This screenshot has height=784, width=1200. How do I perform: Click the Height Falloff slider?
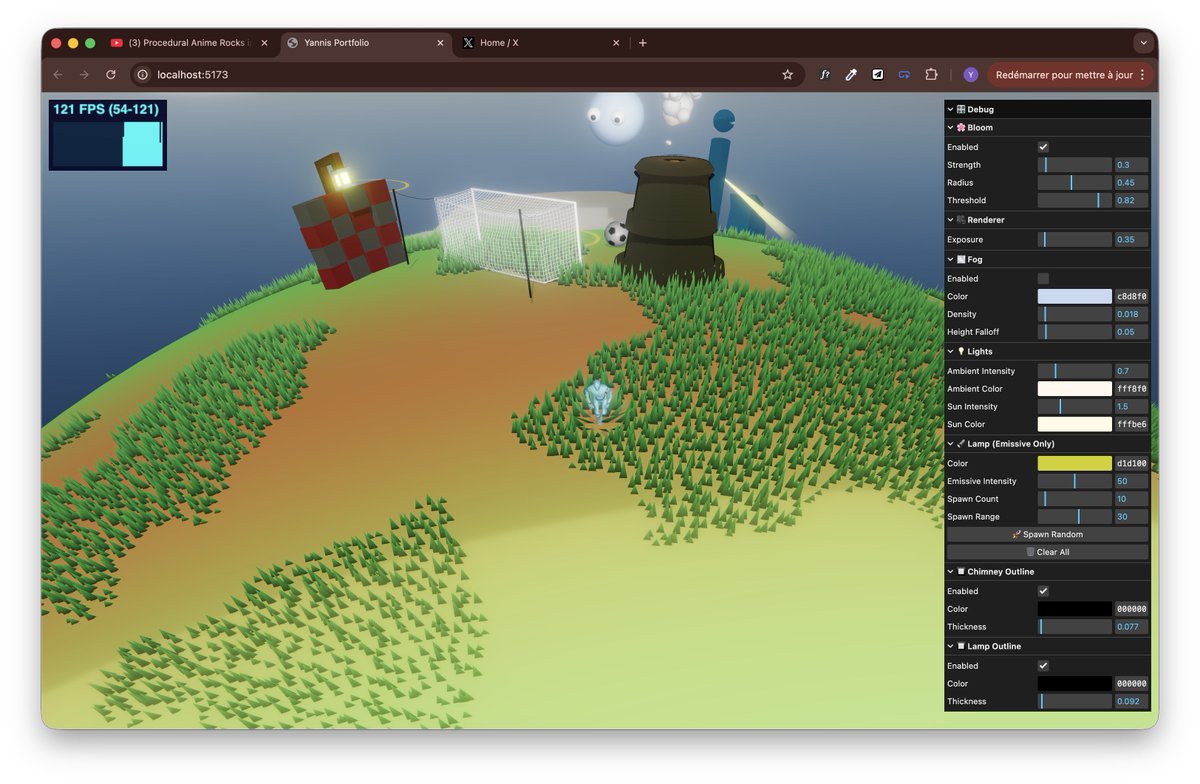[1075, 332]
